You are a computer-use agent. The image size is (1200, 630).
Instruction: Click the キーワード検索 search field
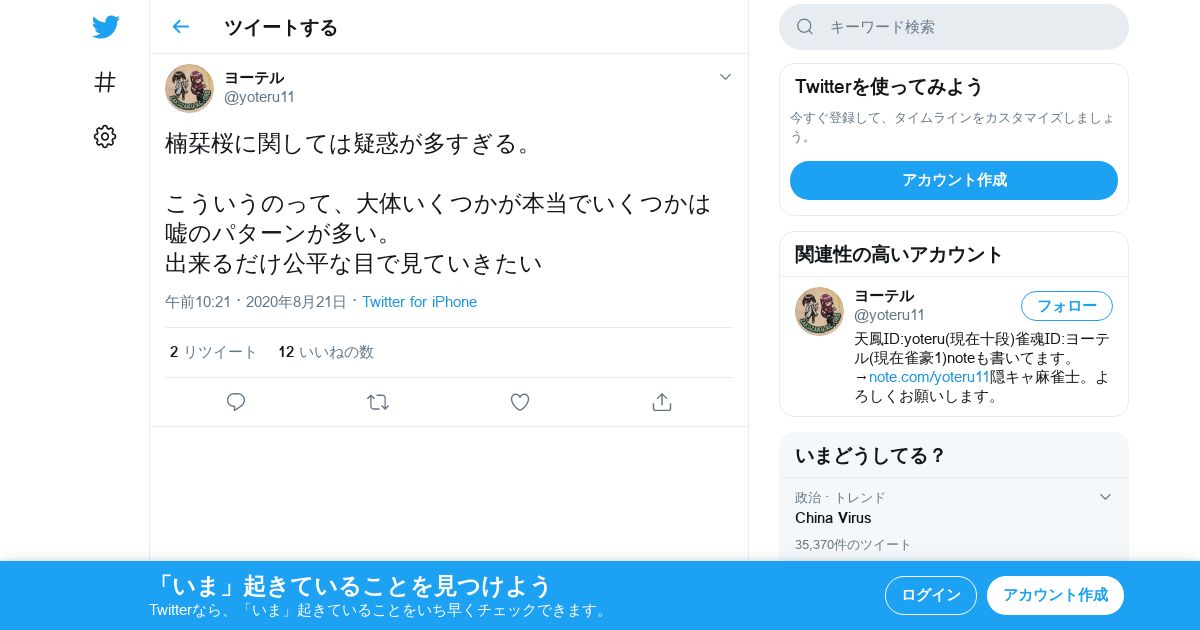(x=954, y=27)
